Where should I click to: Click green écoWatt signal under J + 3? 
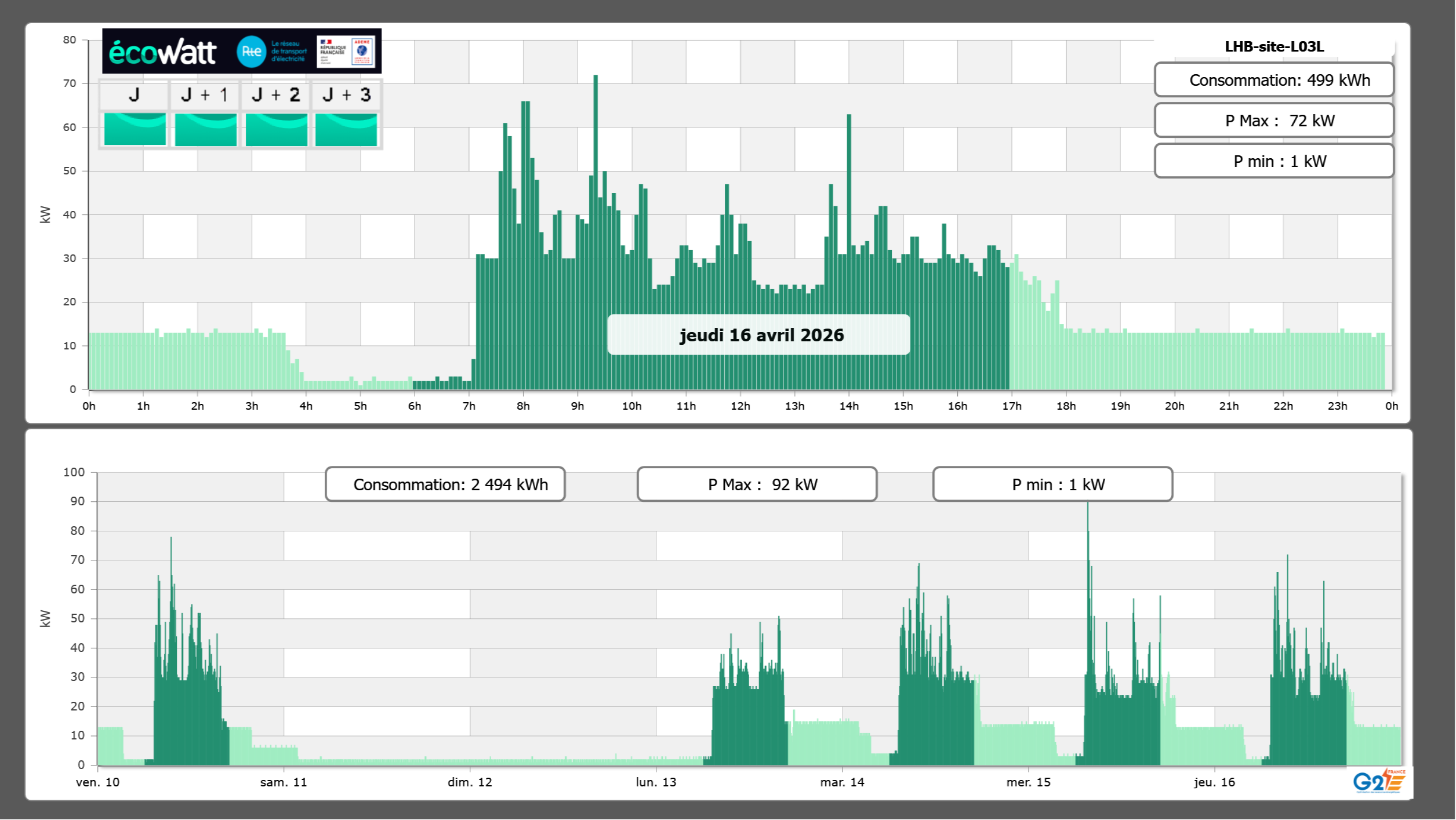tap(346, 129)
